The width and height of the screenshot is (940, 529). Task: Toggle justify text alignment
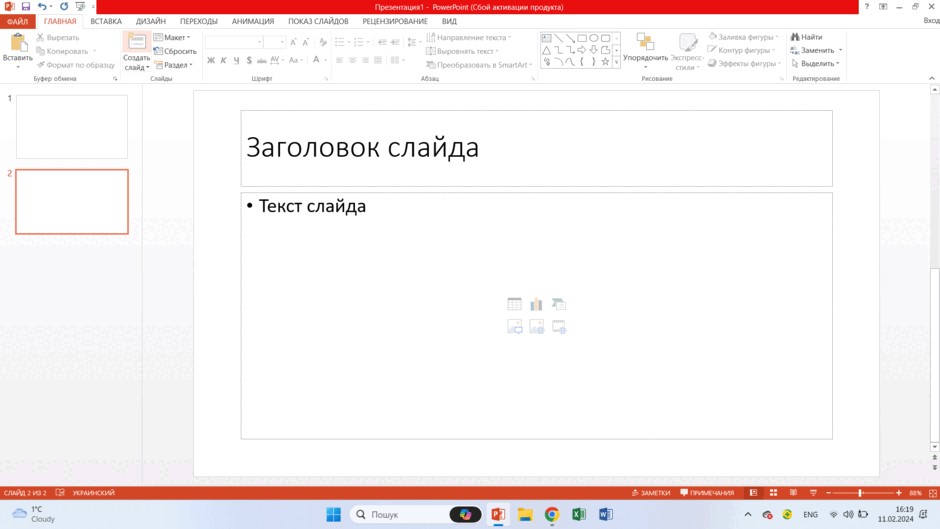pyautogui.click(x=378, y=60)
